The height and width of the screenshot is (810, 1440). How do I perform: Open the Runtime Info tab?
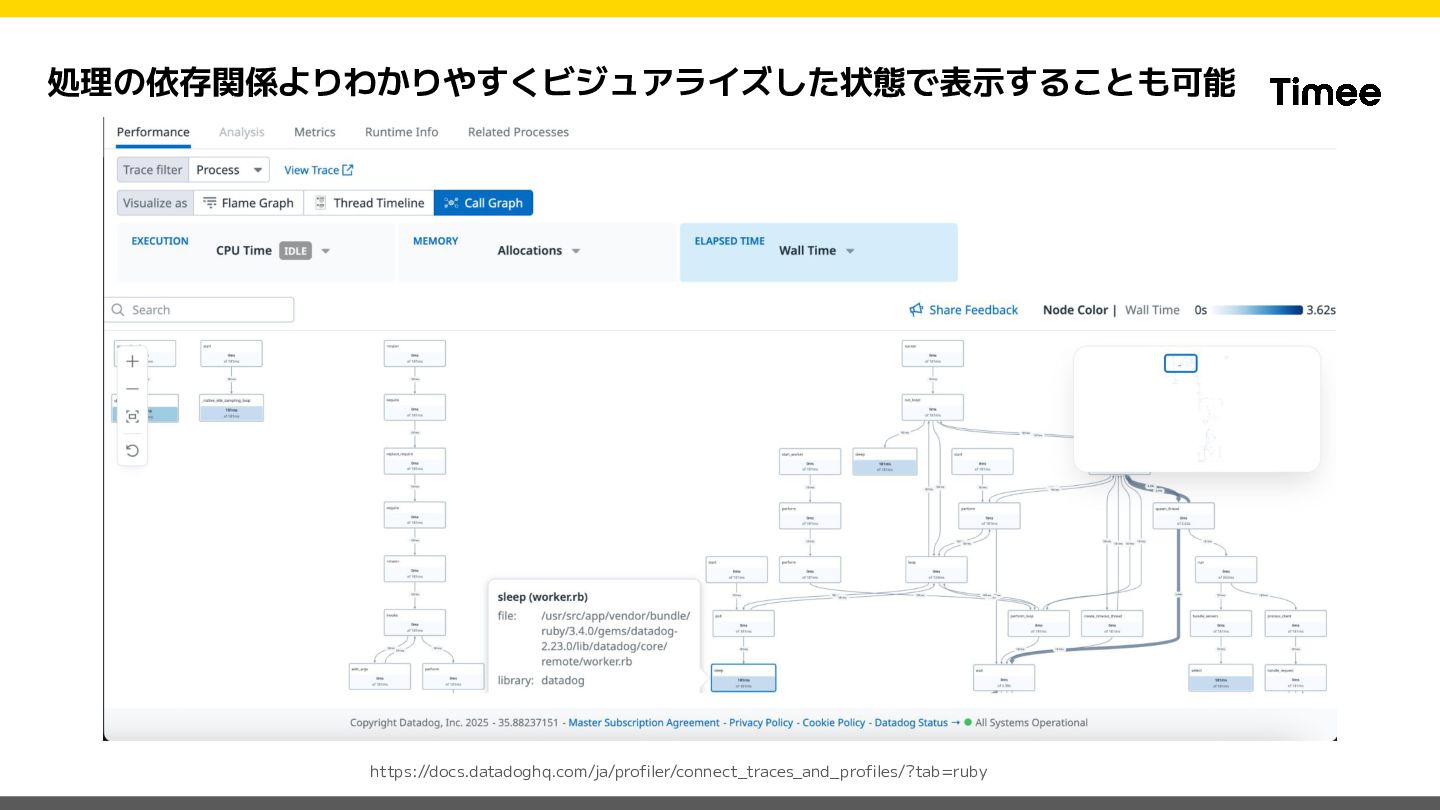point(401,132)
